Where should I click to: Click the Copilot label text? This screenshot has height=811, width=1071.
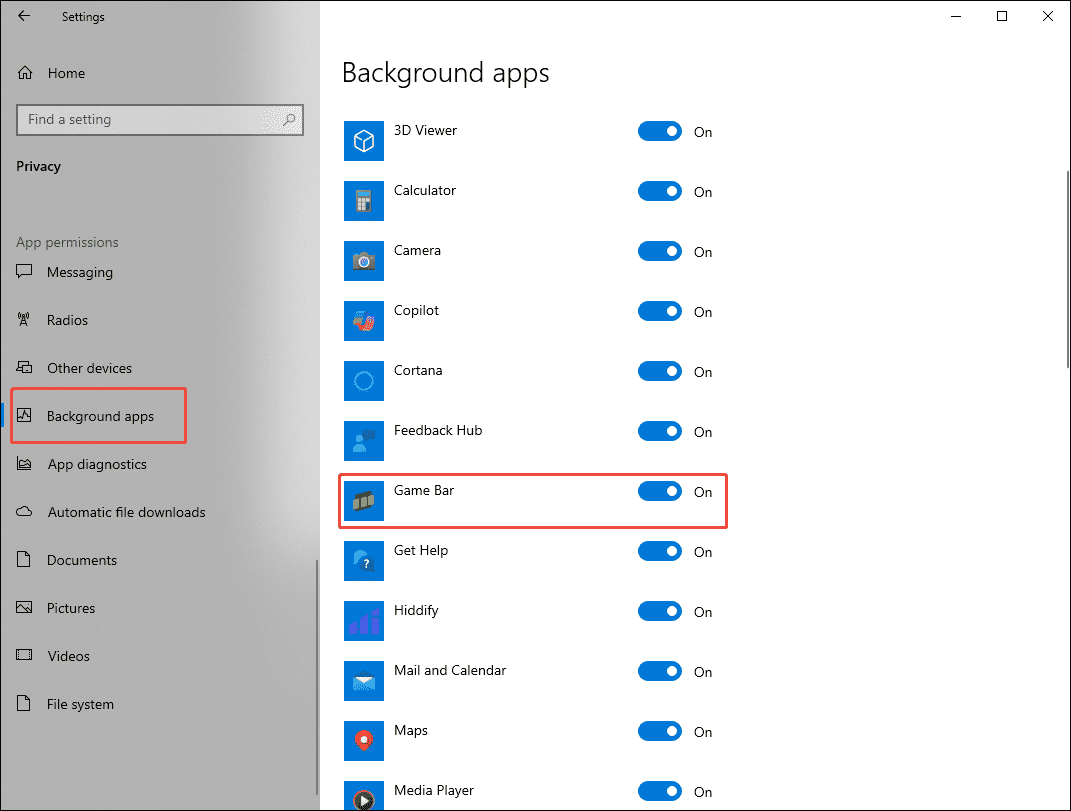pyautogui.click(x=416, y=310)
